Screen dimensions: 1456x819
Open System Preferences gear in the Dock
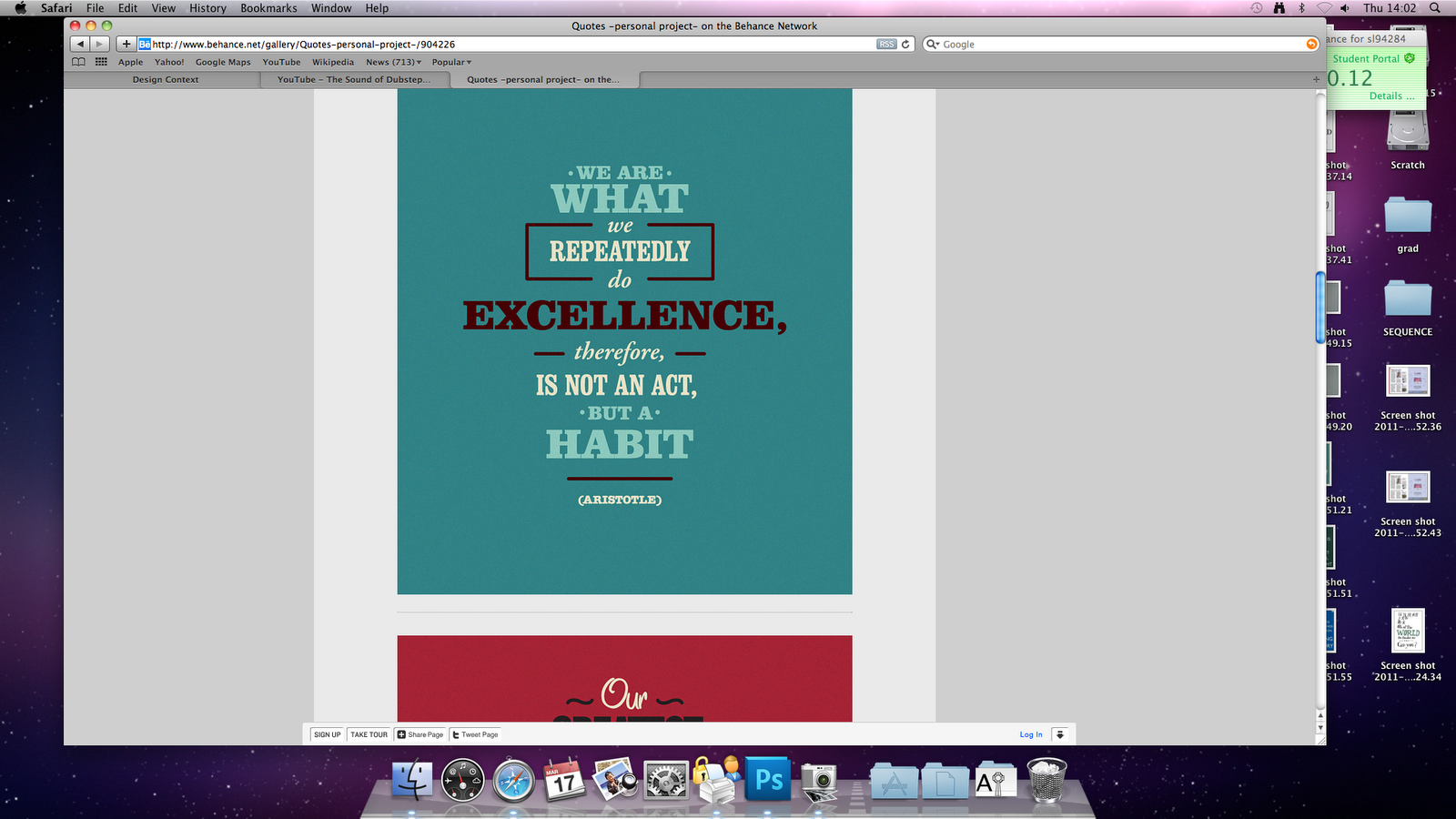coord(666,781)
